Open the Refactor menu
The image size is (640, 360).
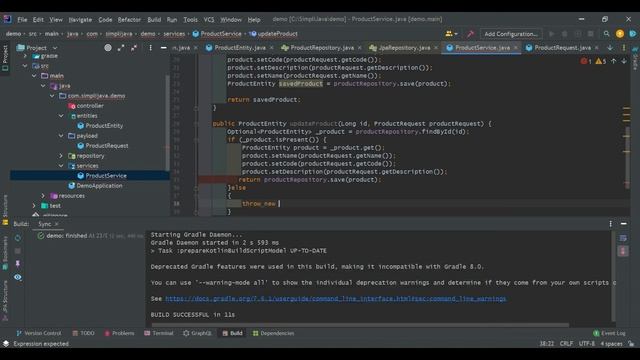(129, 20)
